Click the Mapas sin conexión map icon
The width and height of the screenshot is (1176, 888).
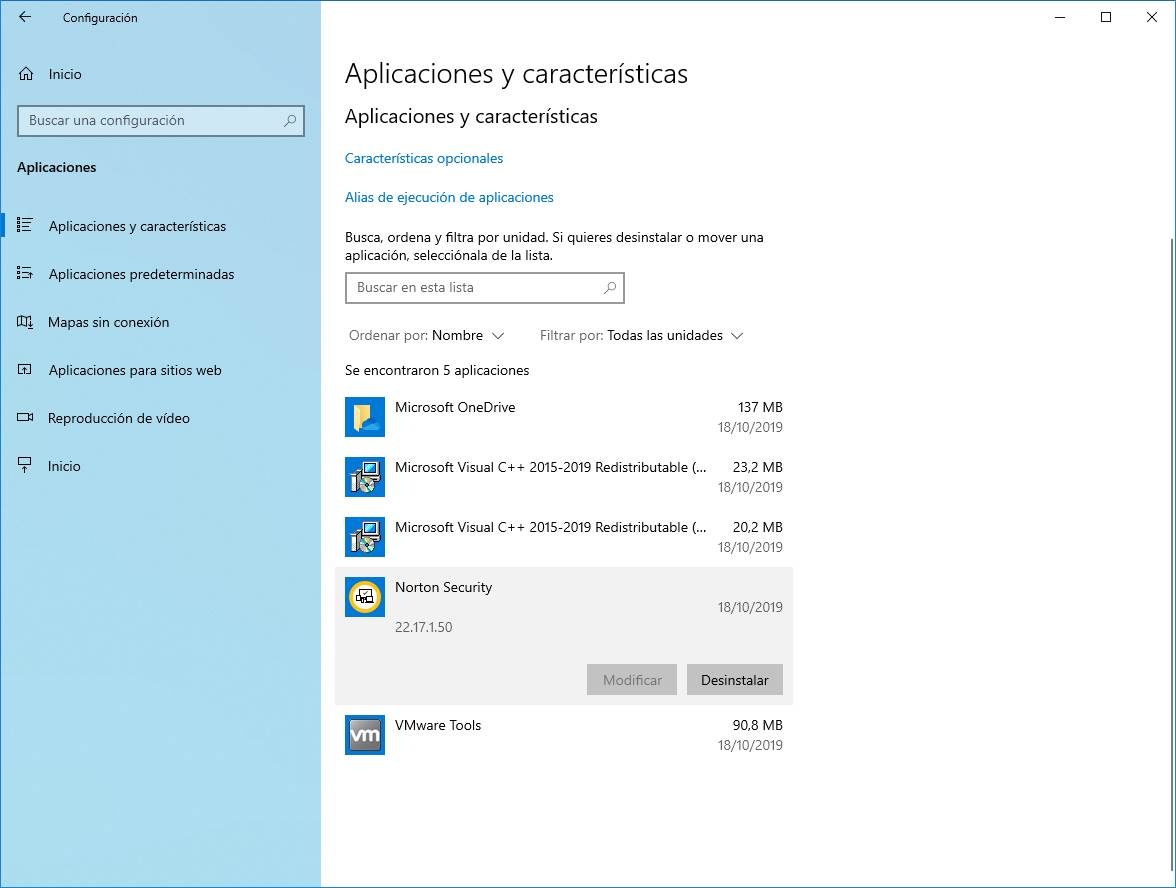25,322
